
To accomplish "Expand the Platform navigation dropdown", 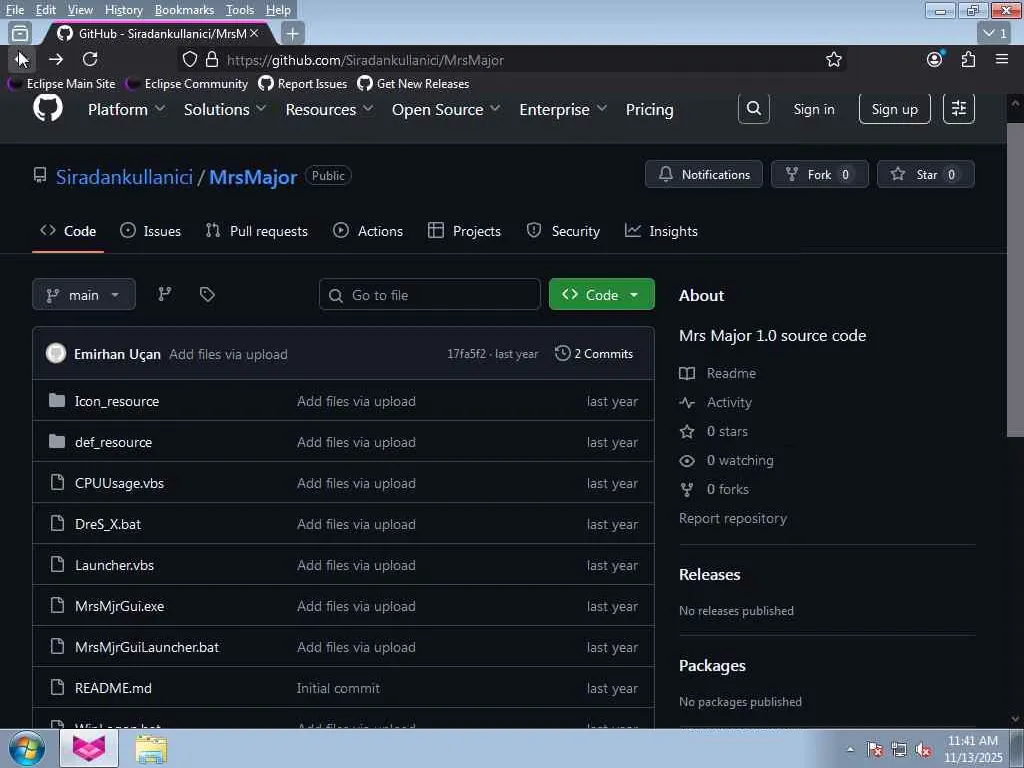I will [x=127, y=109].
